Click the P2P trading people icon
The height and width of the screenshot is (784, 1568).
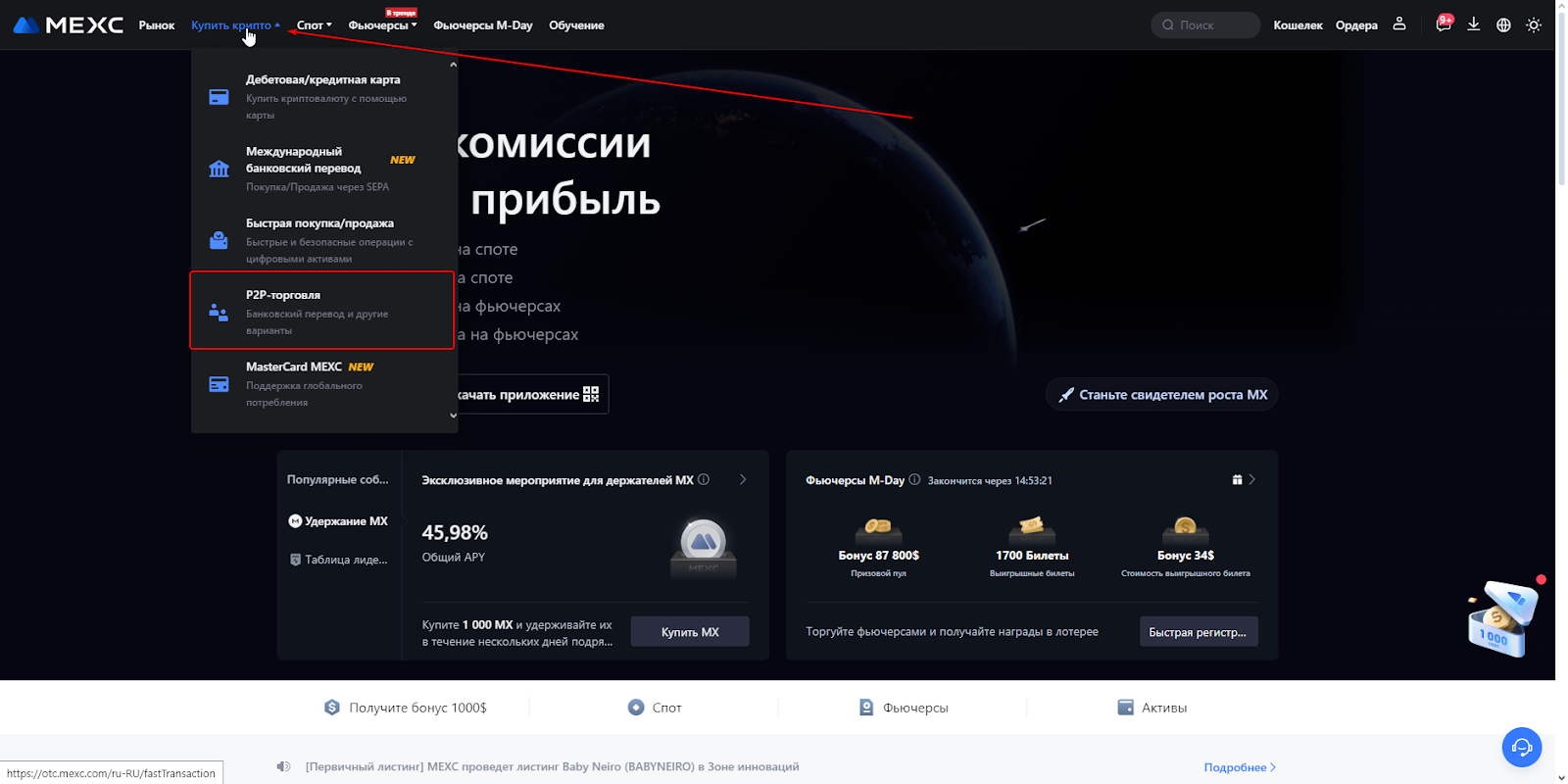click(219, 312)
